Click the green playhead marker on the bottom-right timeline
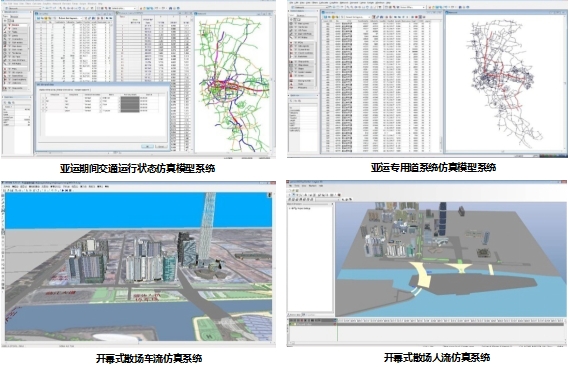570x367 pixels. pos(337,321)
